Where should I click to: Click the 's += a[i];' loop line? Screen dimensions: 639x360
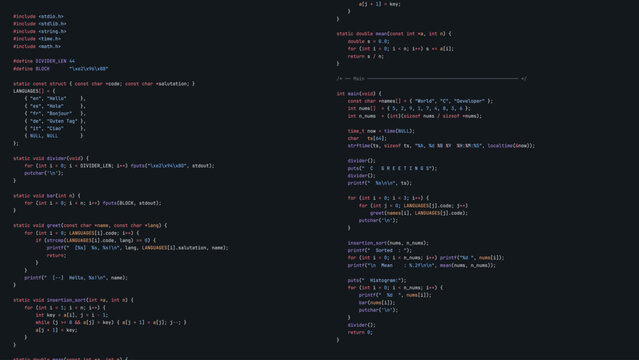click(401, 49)
